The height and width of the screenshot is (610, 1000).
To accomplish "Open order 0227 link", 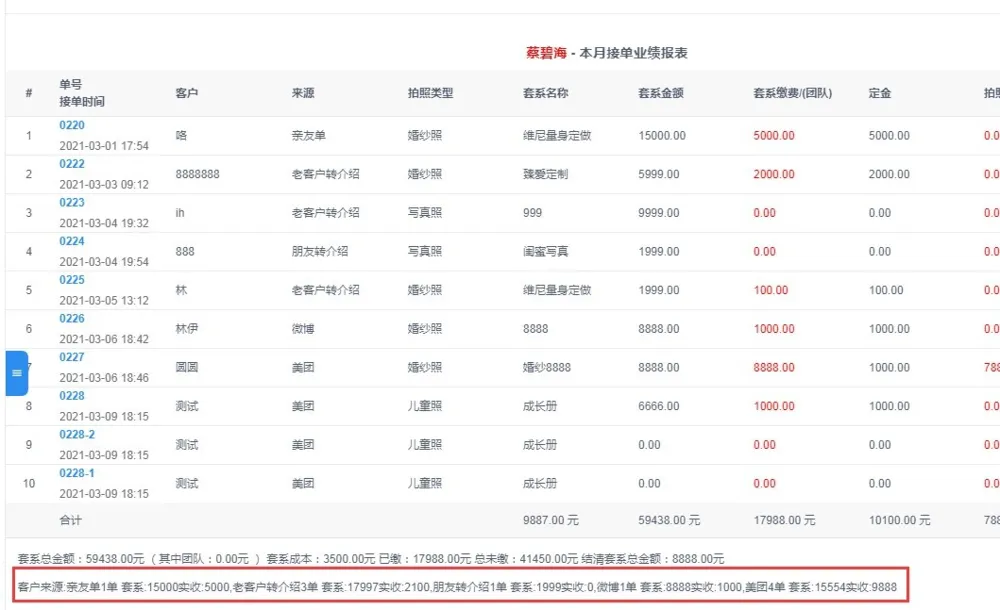I will 72,357.
